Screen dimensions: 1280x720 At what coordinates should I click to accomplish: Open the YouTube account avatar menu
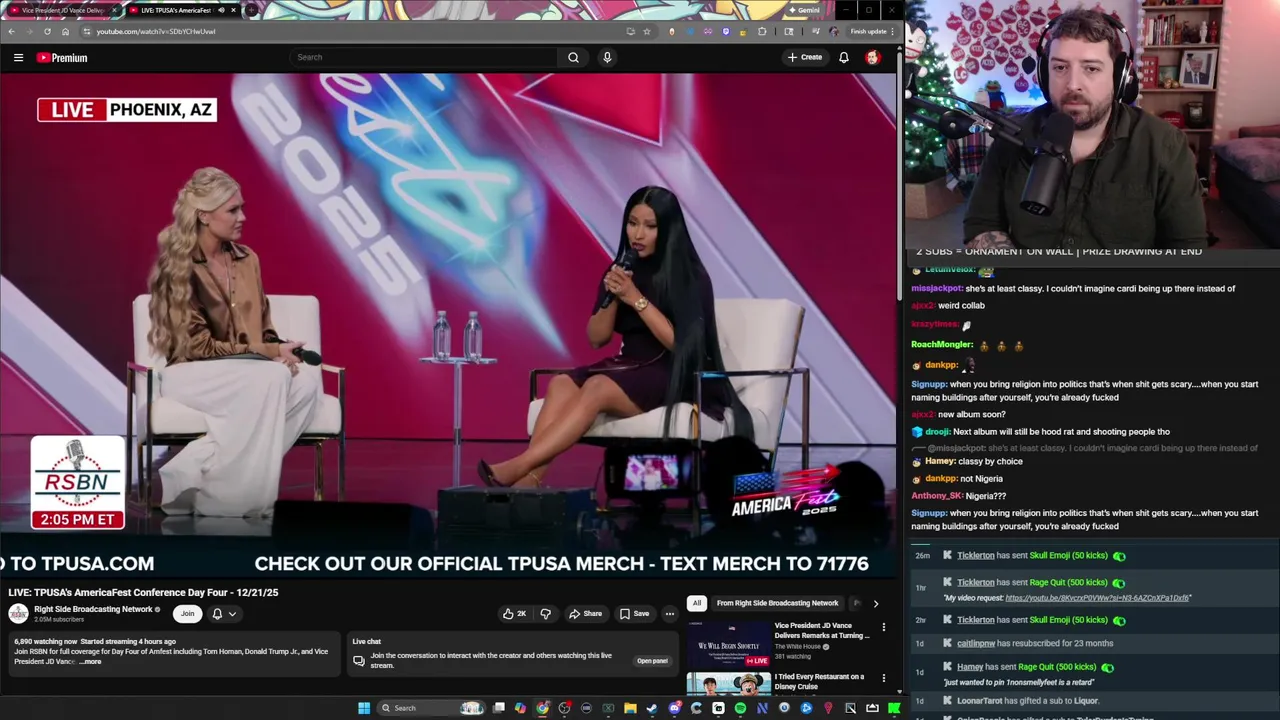coord(872,57)
